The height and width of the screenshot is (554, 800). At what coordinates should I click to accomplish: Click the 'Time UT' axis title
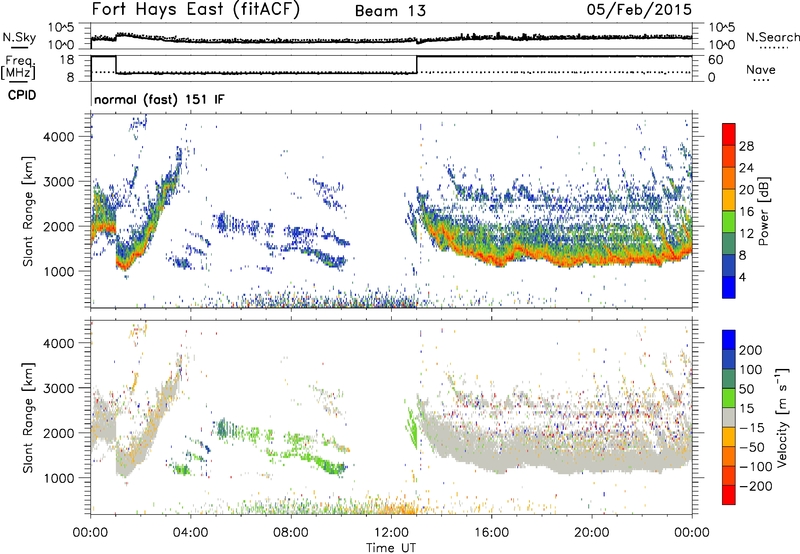pos(391,547)
